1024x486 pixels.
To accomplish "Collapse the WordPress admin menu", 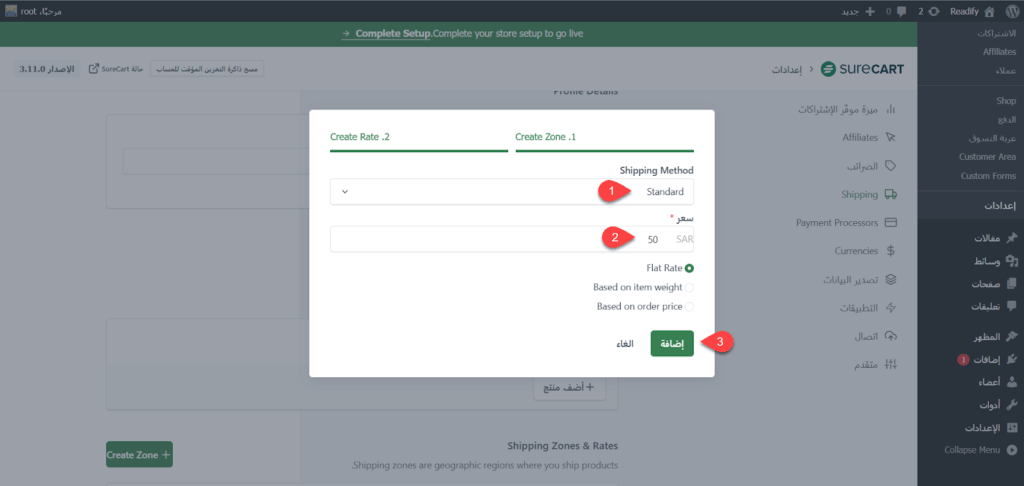I will pyautogui.click(x=973, y=450).
